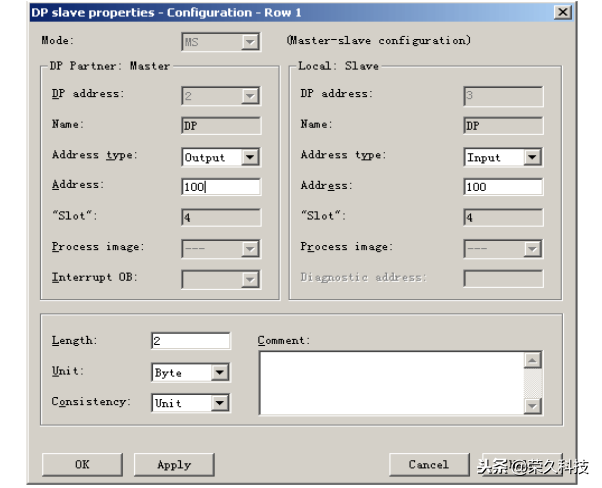This screenshot has width=602, height=488.
Task: Click inside the Comment text area
Action: coord(390,382)
